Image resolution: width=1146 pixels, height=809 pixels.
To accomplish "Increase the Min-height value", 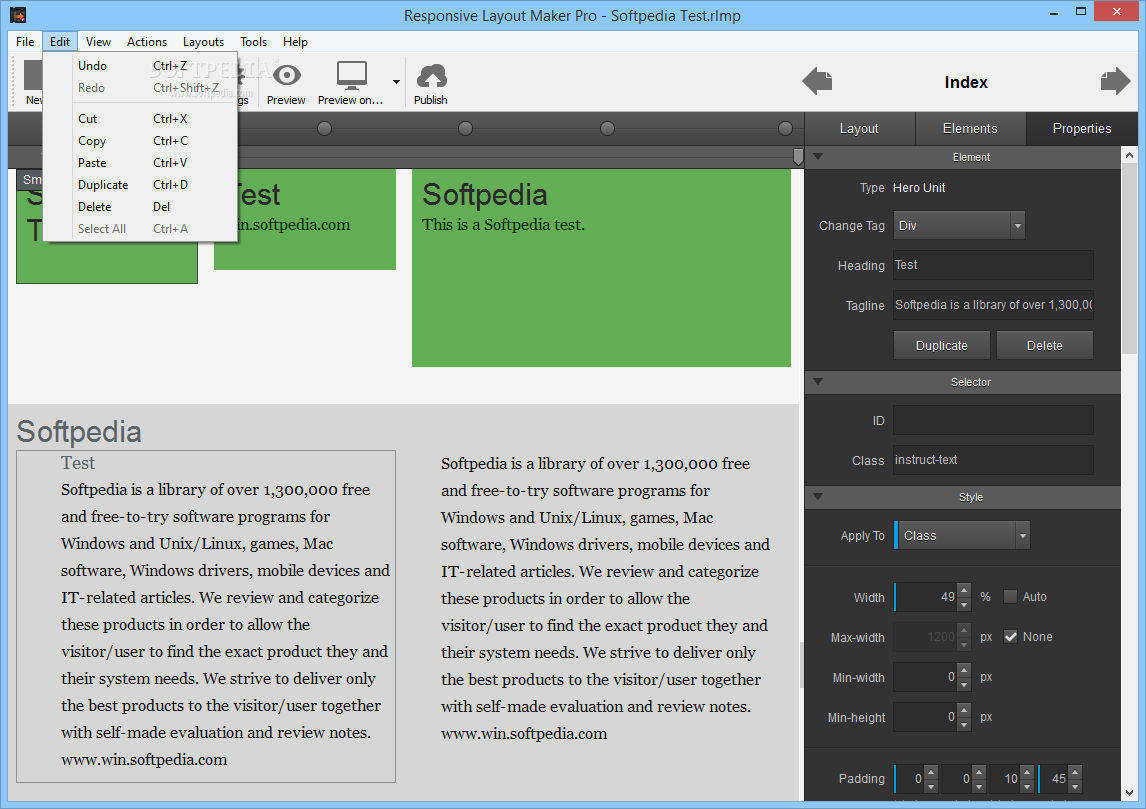I will 964,710.
